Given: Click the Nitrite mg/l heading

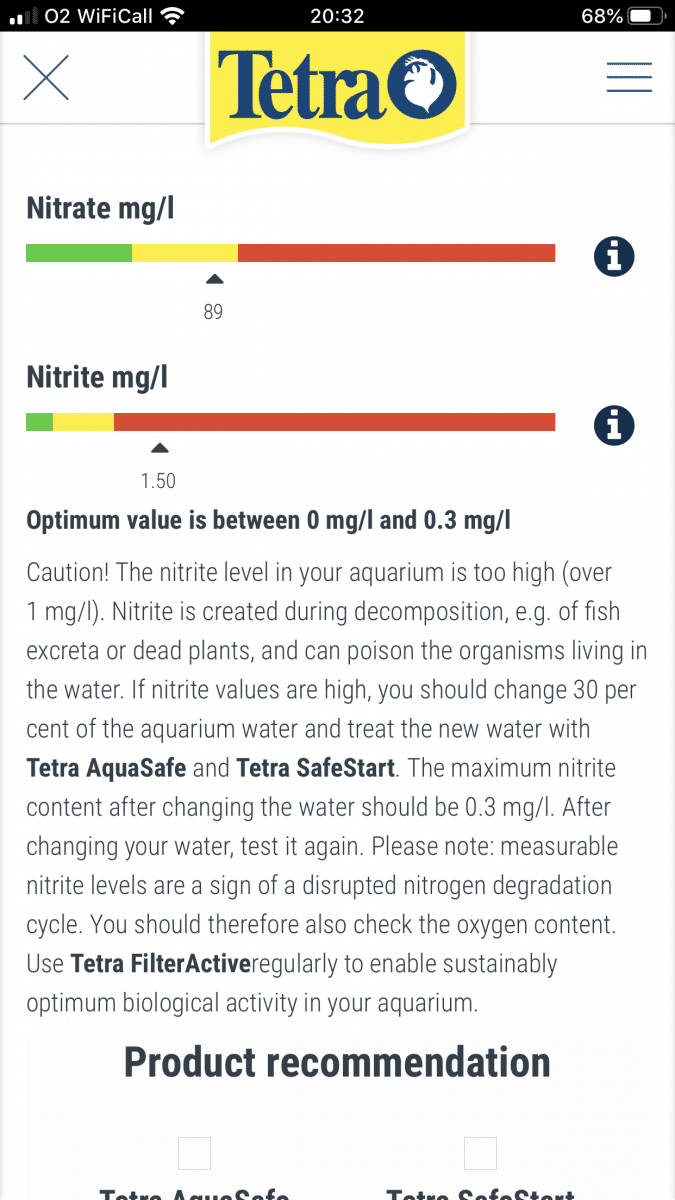Looking at the screenshot, I should [97, 378].
